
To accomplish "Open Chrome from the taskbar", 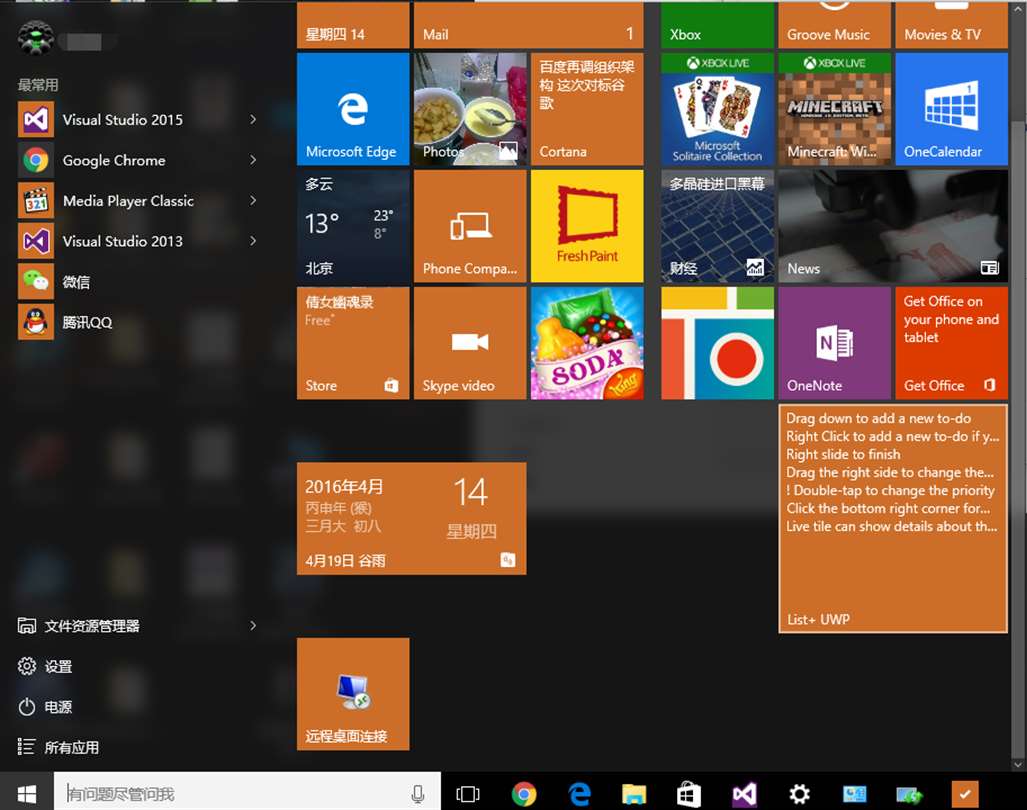I will (523, 794).
